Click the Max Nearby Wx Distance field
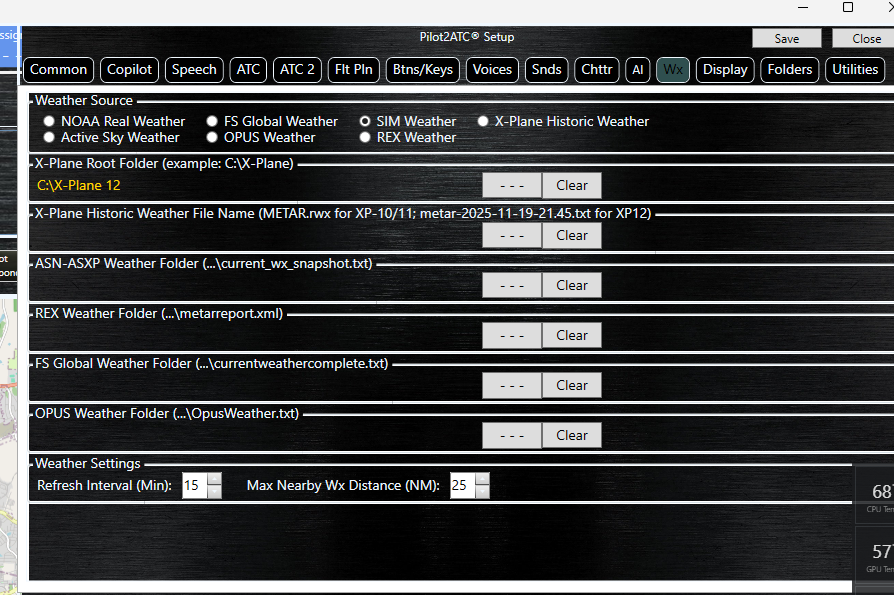Image resolution: width=894 pixels, height=595 pixels. point(462,486)
